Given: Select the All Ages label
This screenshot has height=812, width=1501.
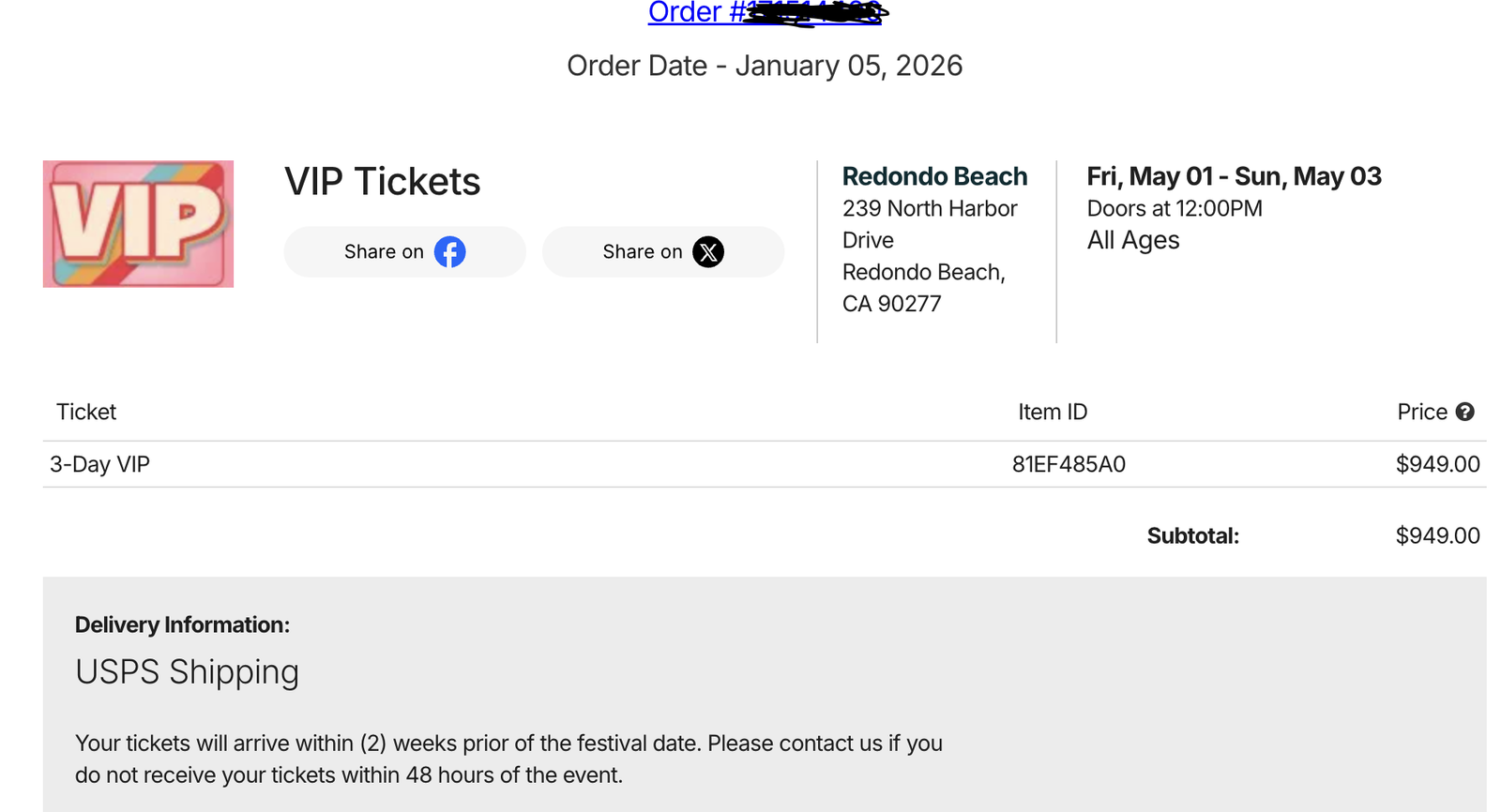Looking at the screenshot, I should [x=1132, y=239].
